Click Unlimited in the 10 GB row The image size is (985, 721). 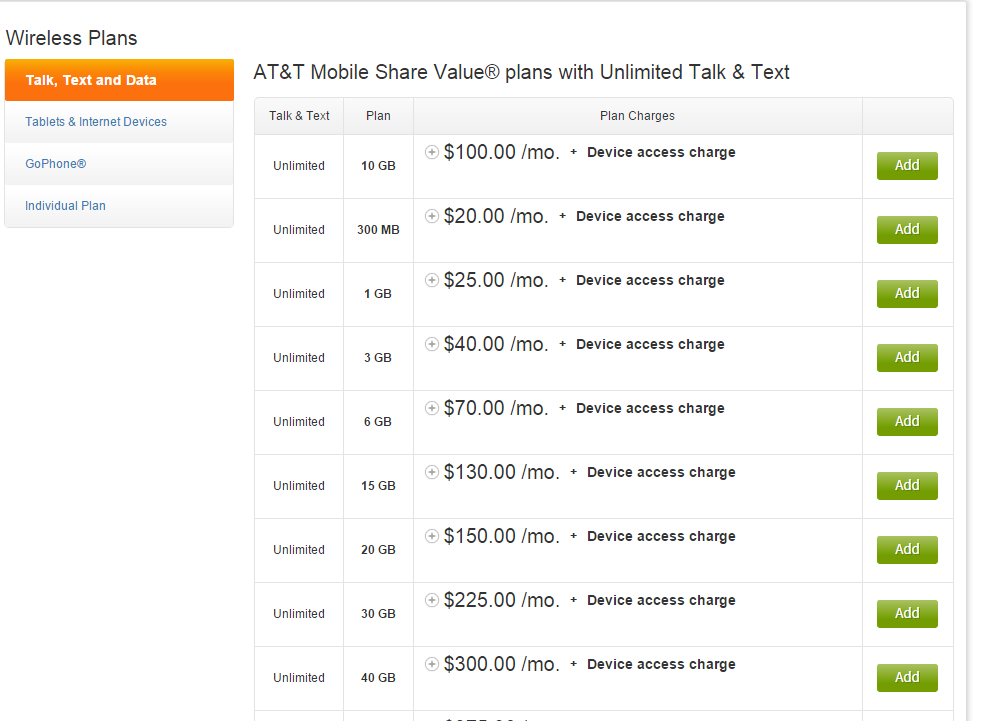299,166
